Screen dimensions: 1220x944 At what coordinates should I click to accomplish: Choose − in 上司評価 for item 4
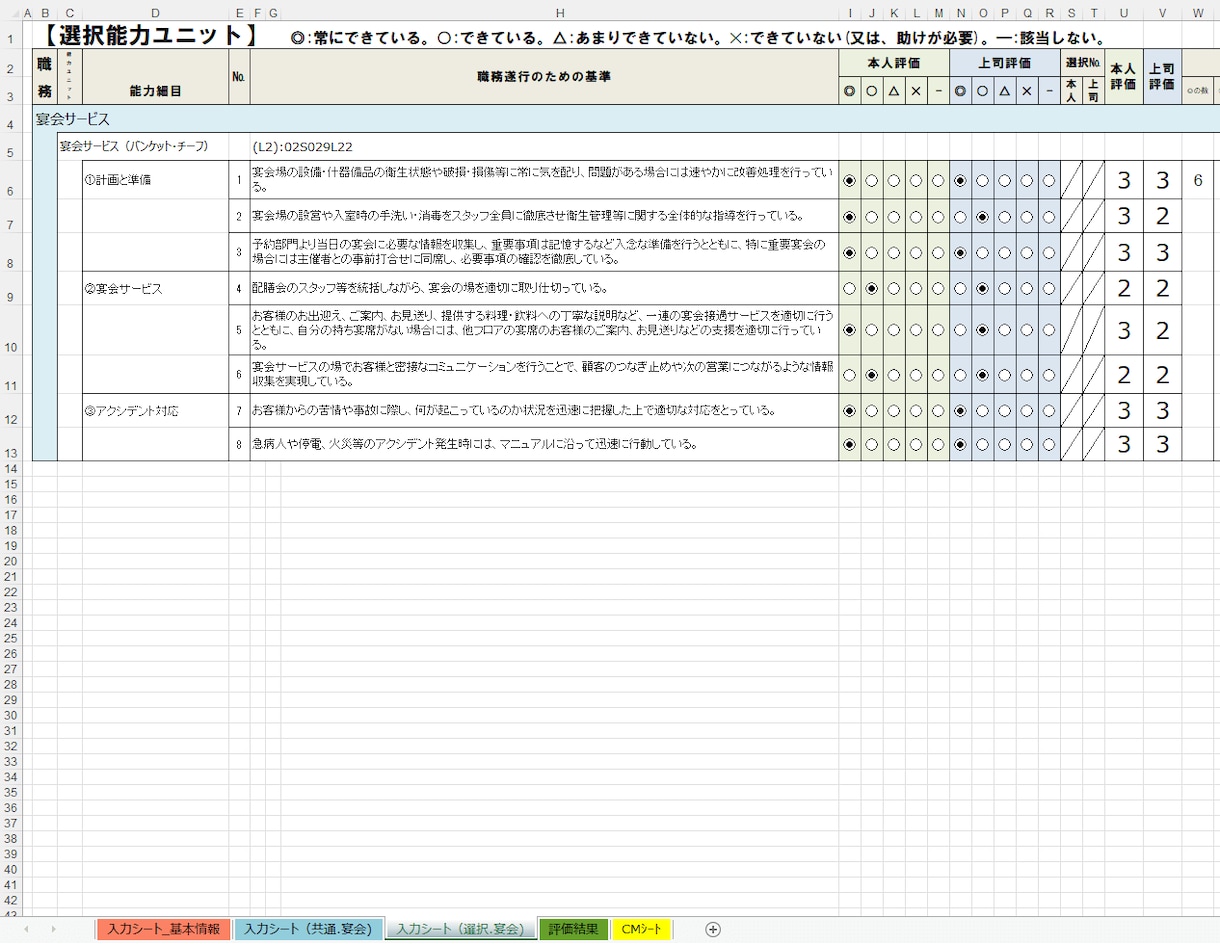1049,289
